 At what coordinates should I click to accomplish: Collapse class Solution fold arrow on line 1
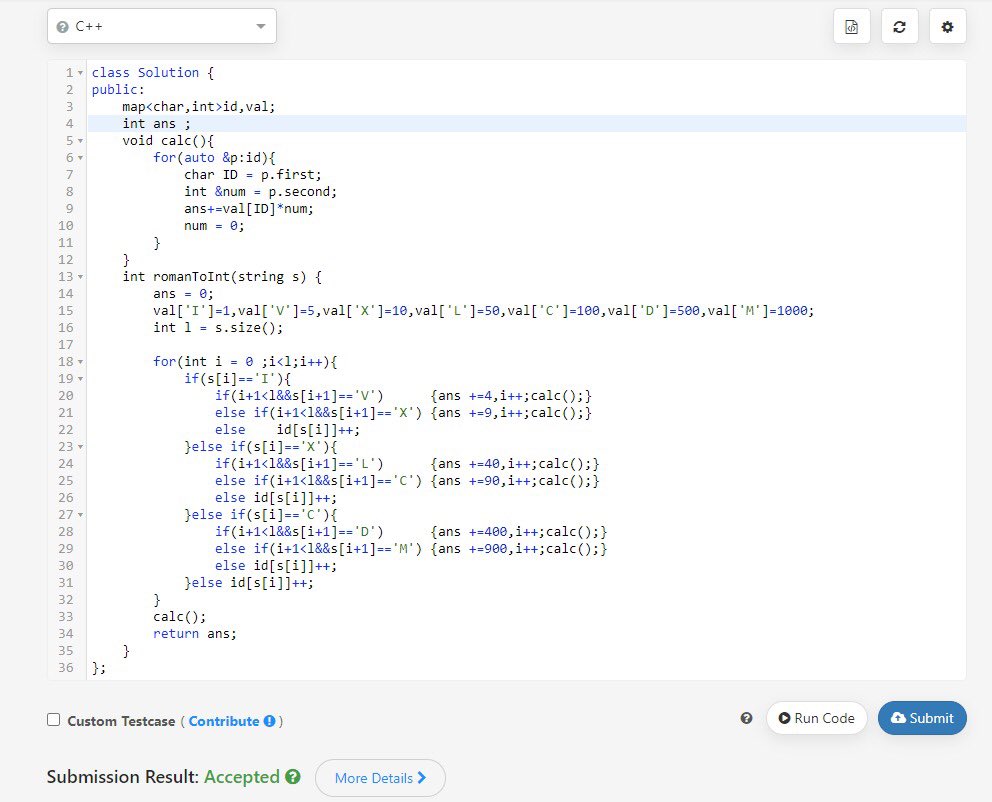tap(80, 73)
